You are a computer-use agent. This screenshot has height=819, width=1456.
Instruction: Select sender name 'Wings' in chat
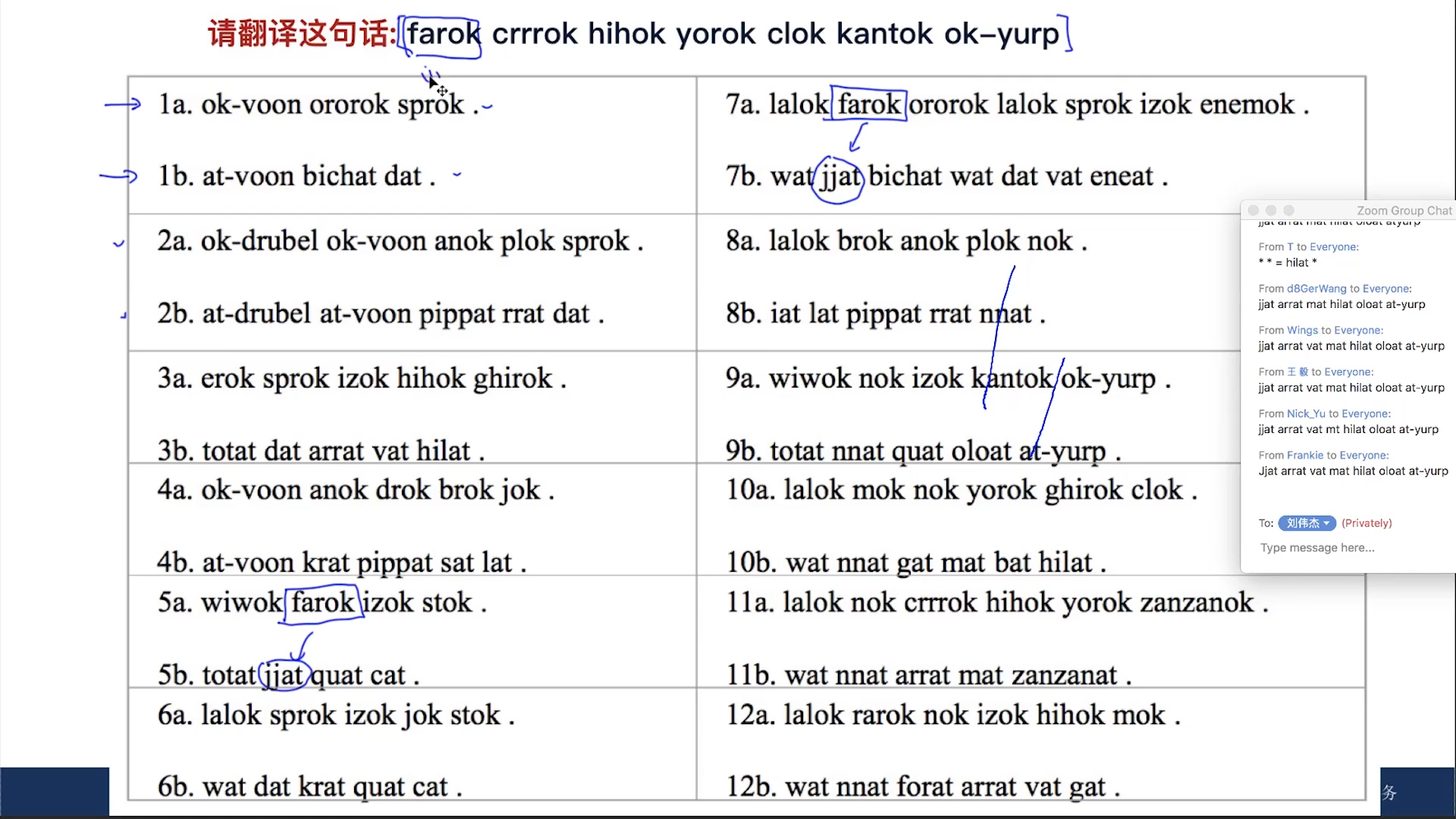[x=1302, y=331]
